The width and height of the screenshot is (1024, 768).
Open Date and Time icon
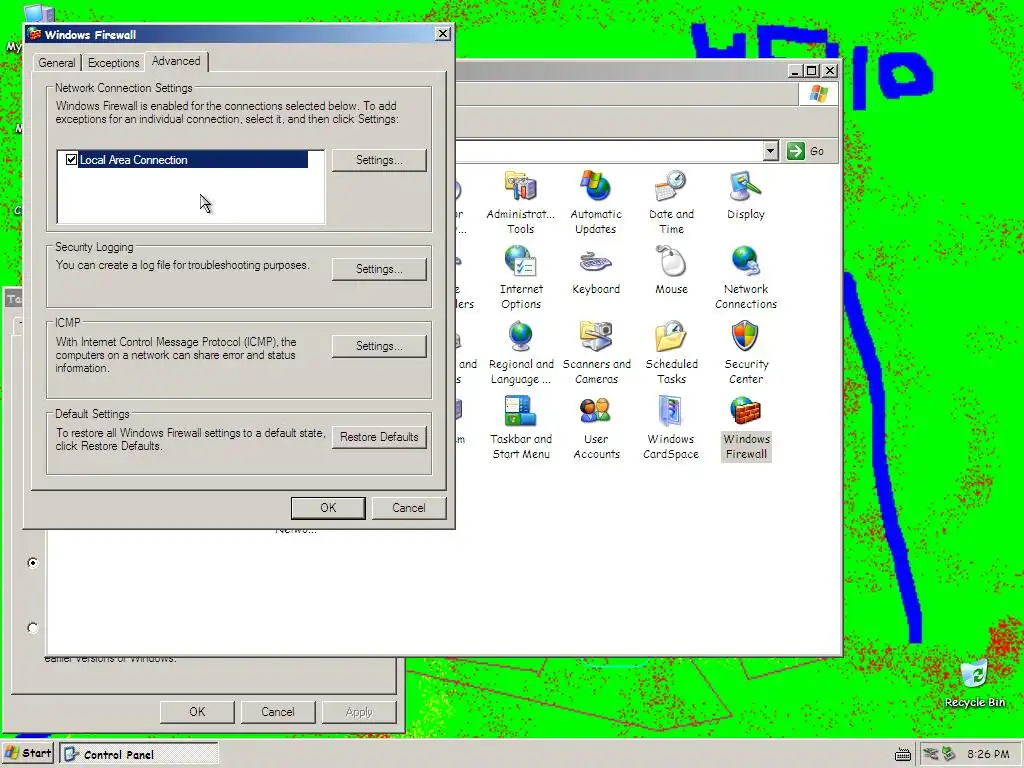point(671,202)
